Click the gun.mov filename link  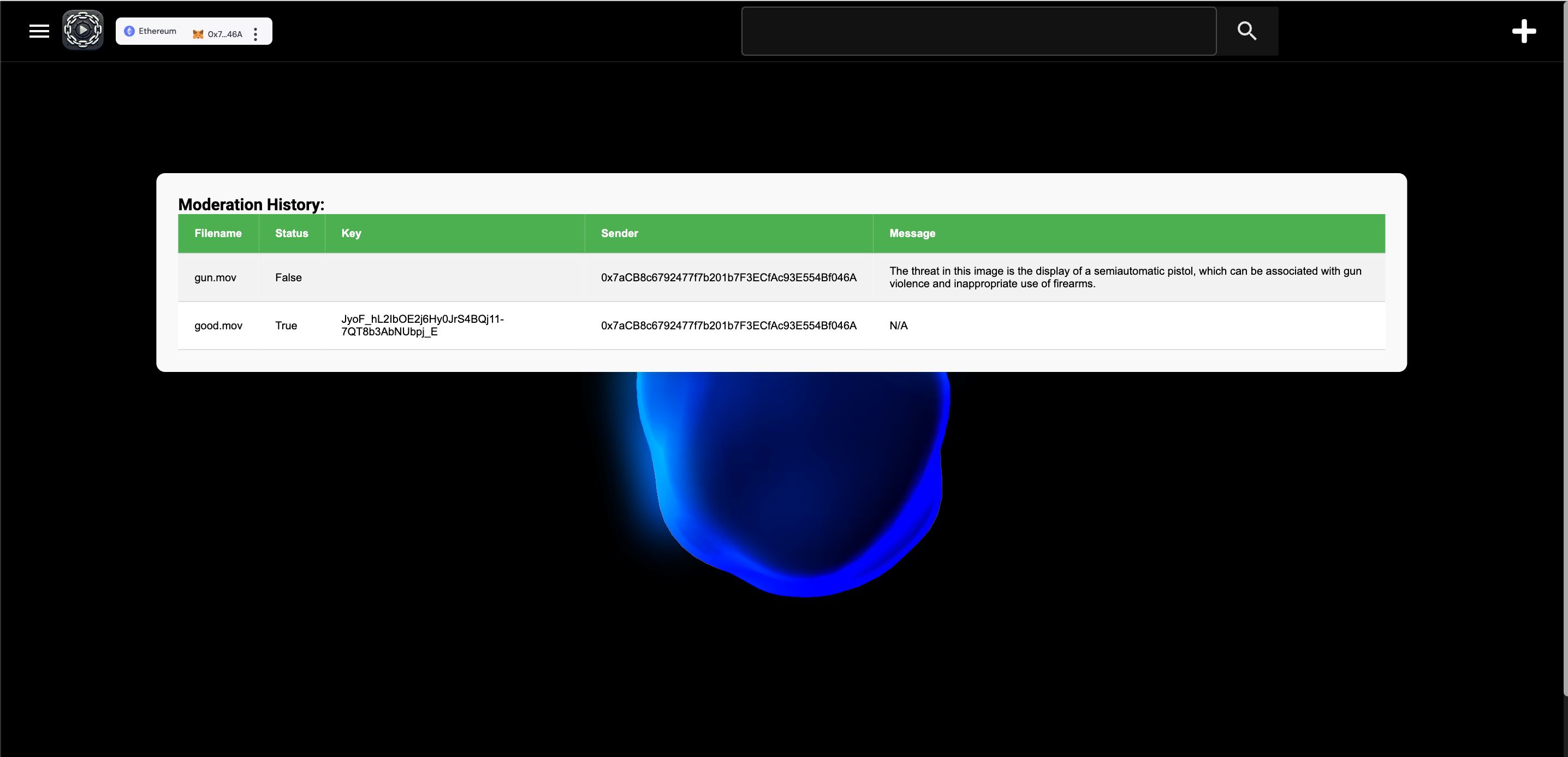pos(215,277)
